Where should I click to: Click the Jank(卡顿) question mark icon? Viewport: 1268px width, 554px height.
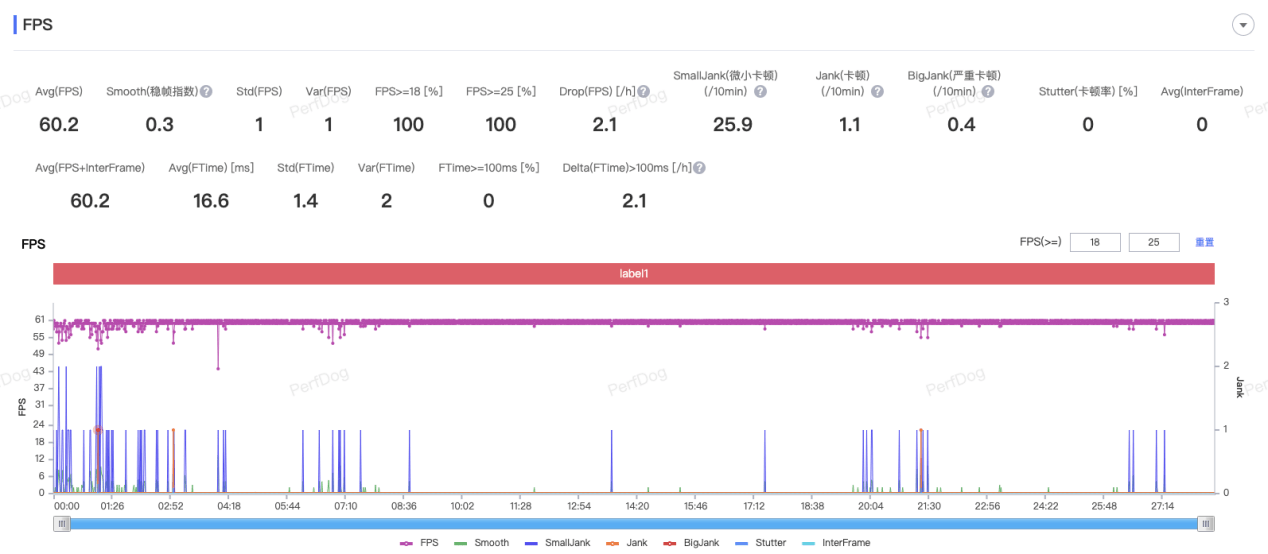(x=877, y=91)
